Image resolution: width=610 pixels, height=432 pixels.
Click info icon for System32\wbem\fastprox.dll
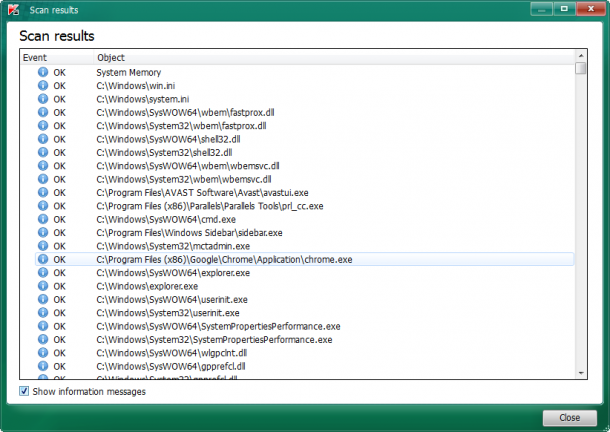[43, 125]
